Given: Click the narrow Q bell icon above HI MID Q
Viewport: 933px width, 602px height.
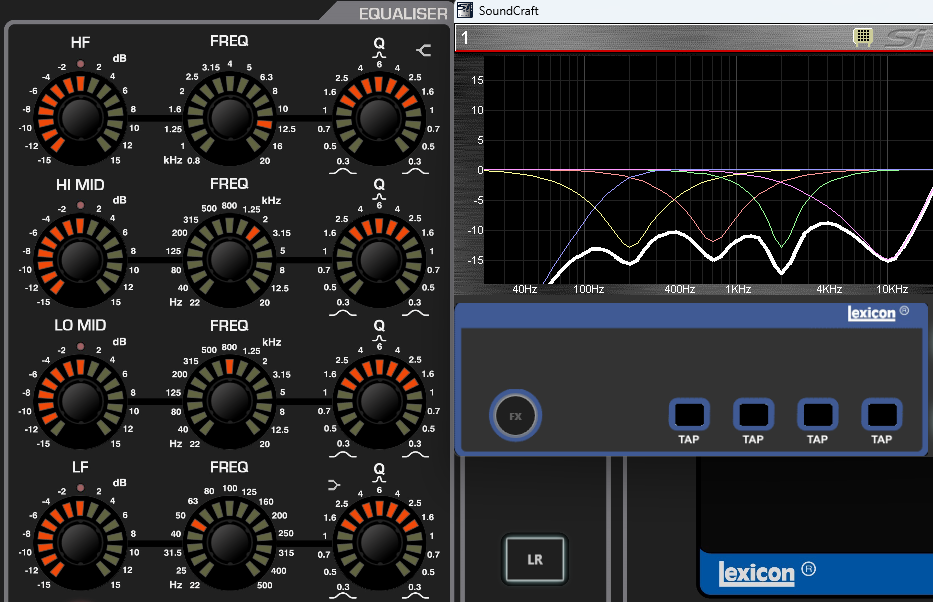Looking at the screenshot, I should (379, 196).
